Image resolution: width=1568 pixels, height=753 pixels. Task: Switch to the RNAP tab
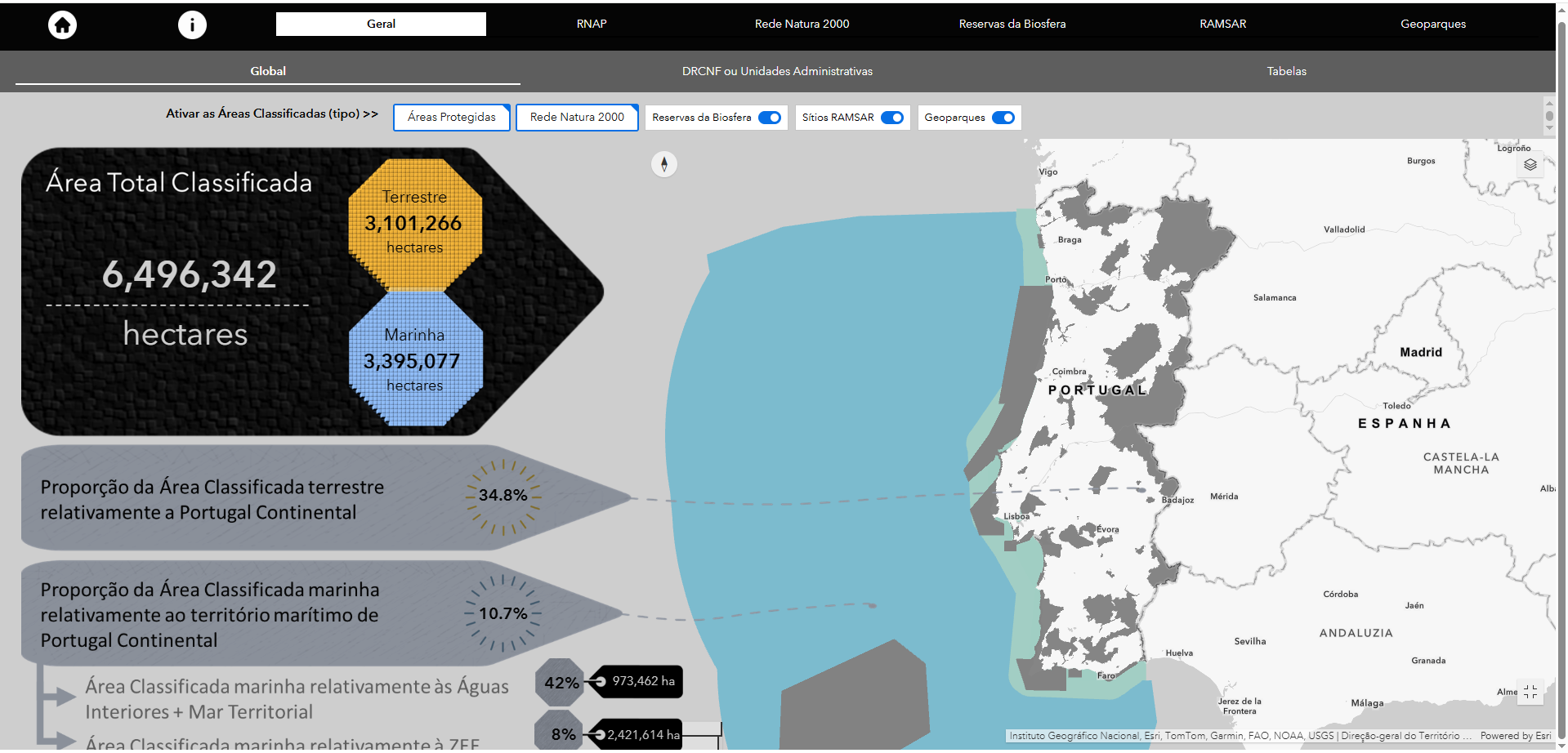(592, 24)
